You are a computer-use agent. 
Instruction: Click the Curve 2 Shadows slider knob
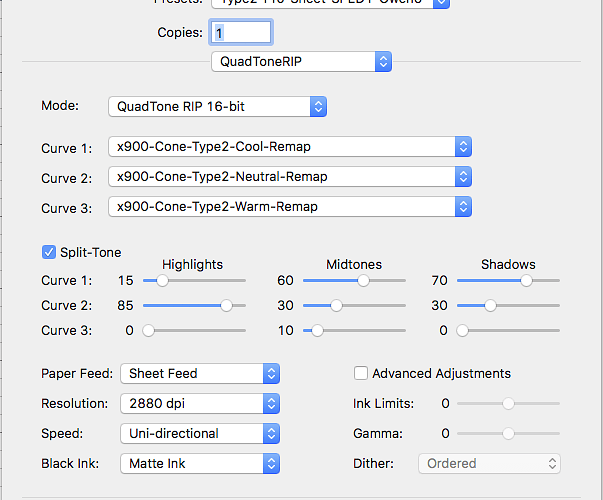pyautogui.click(x=490, y=305)
